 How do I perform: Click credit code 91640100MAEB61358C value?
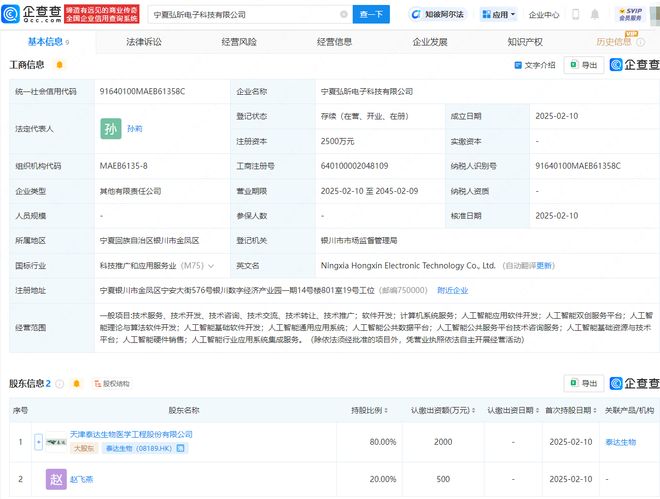(142, 91)
